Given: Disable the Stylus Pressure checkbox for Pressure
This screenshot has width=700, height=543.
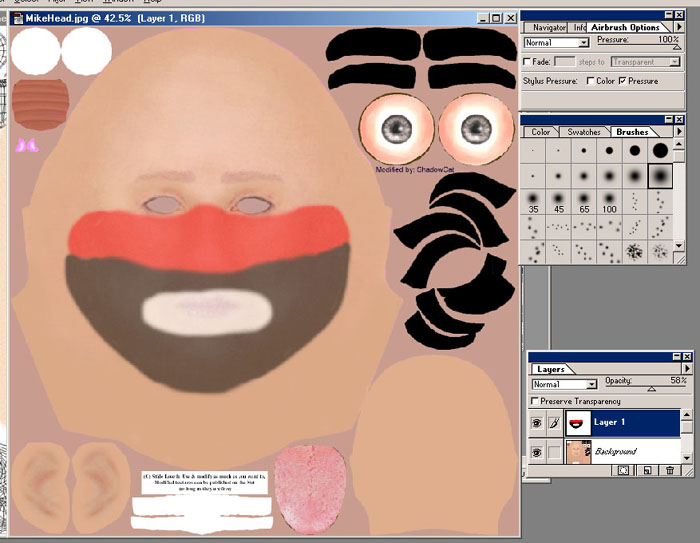Looking at the screenshot, I should point(623,80).
